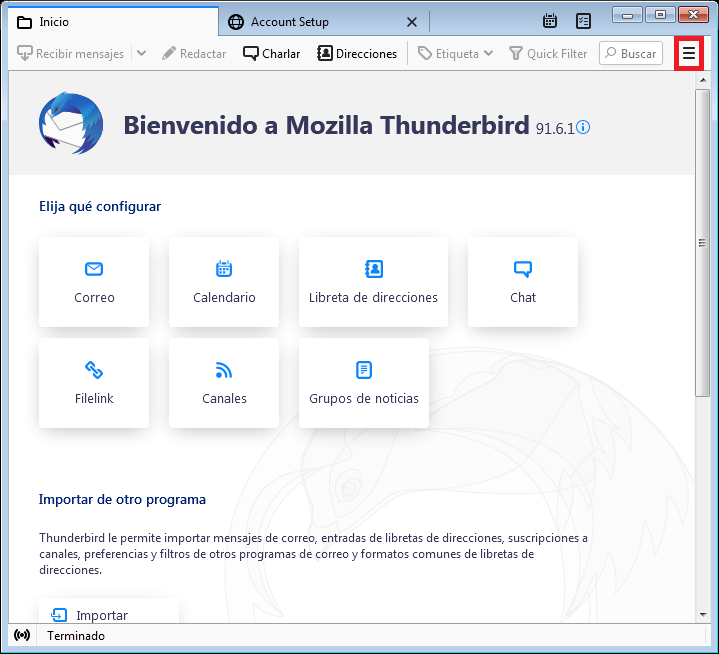Toggle the Quick Filter button
The image size is (719, 654).
[548, 54]
